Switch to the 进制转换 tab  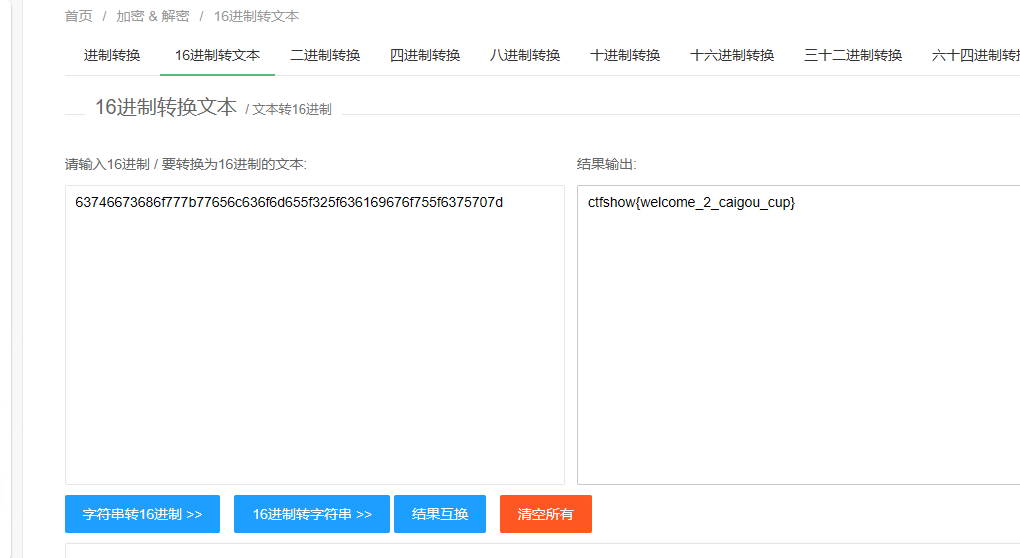point(112,55)
